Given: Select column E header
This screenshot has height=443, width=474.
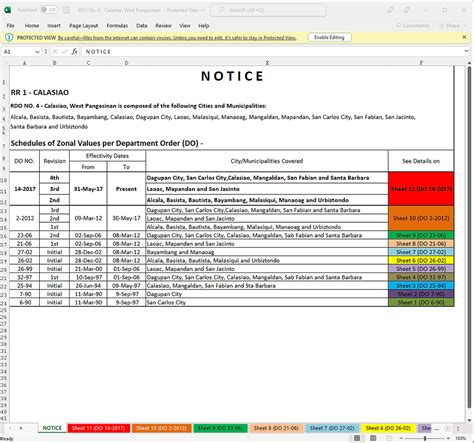Looking at the screenshot, I should [x=267, y=63].
